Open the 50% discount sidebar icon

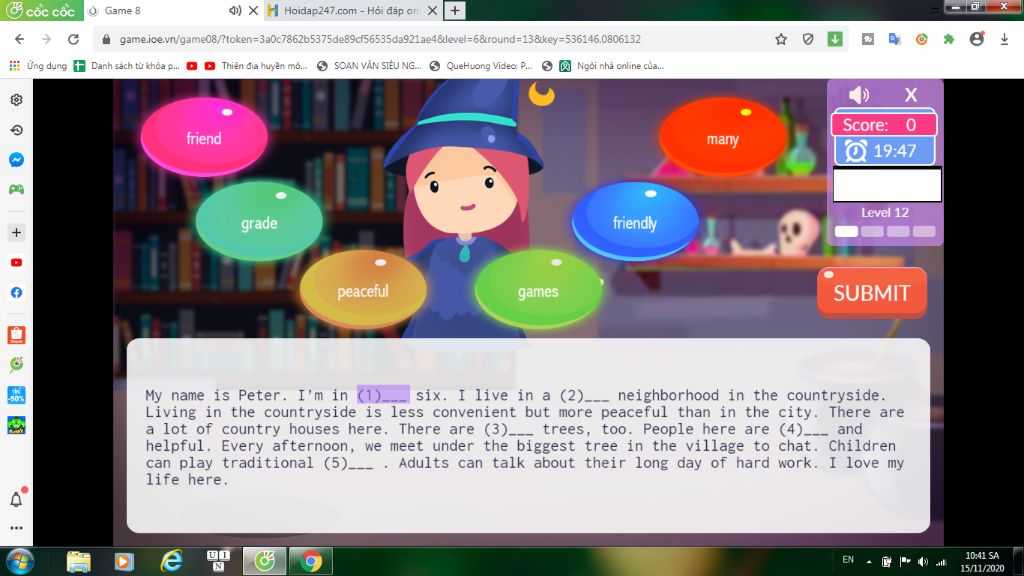tap(16, 395)
